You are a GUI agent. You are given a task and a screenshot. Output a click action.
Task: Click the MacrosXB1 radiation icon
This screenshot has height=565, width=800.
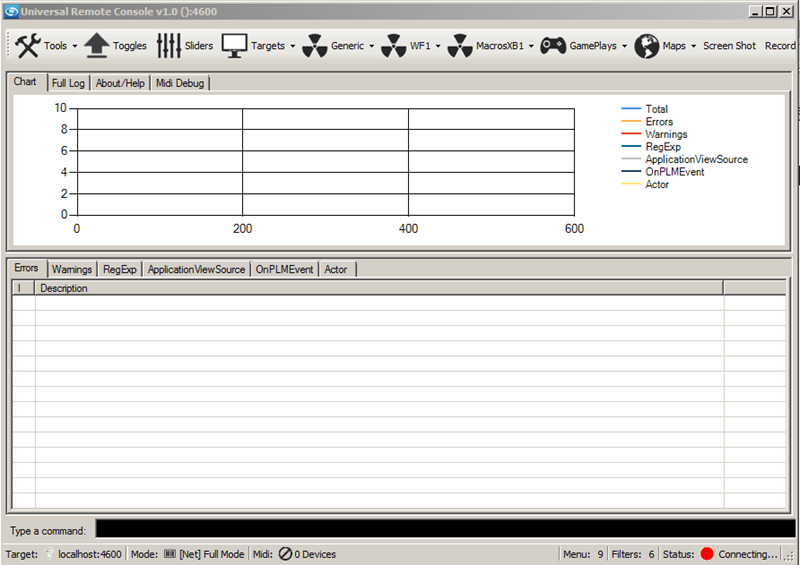[x=460, y=45]
